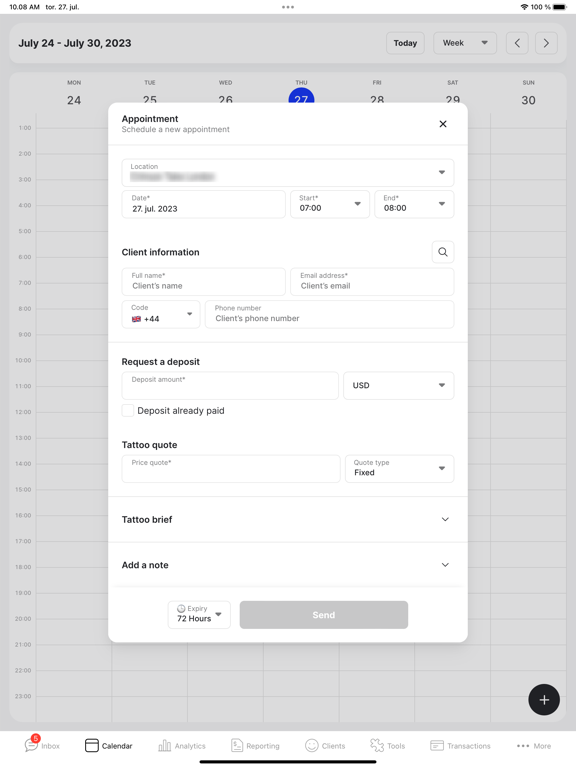Expand the Tattoo brief section

pos(288,519)
